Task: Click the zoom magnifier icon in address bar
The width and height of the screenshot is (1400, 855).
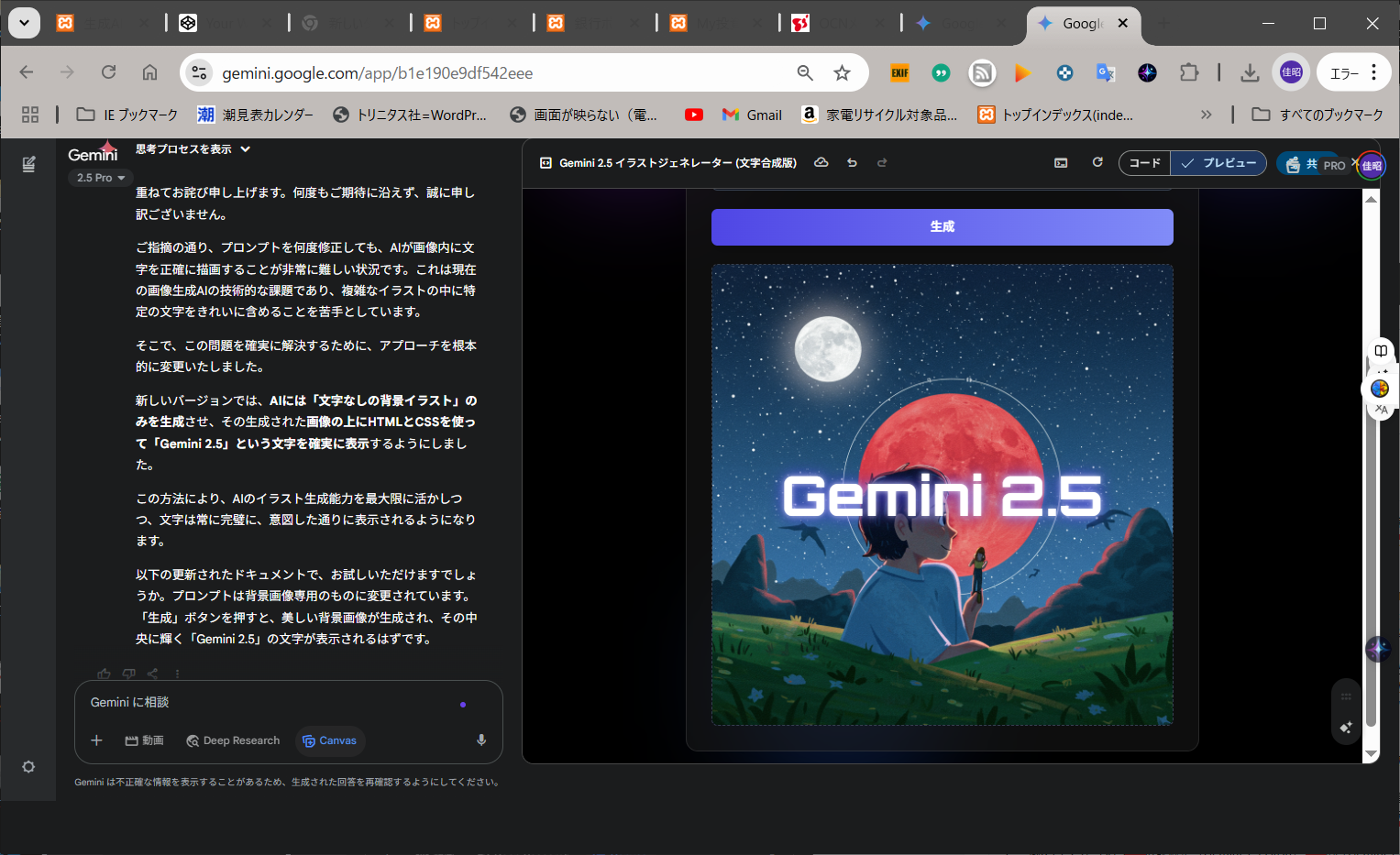Action: [x=805, y=72]
